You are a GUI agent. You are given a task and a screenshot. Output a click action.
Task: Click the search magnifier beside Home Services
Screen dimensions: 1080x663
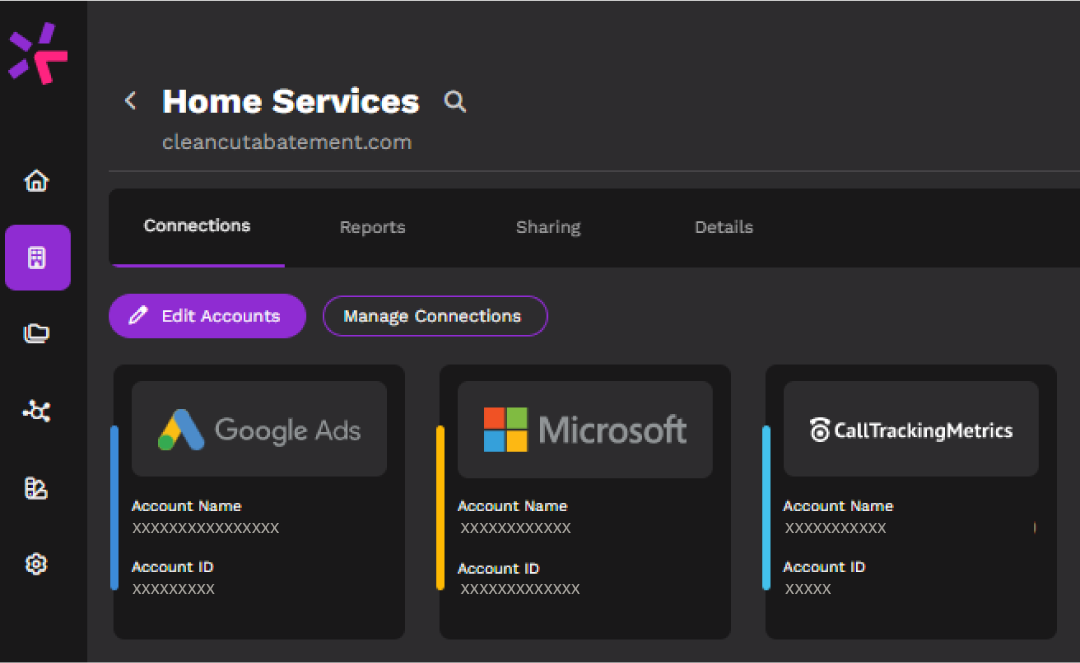[x=455, y=102]
